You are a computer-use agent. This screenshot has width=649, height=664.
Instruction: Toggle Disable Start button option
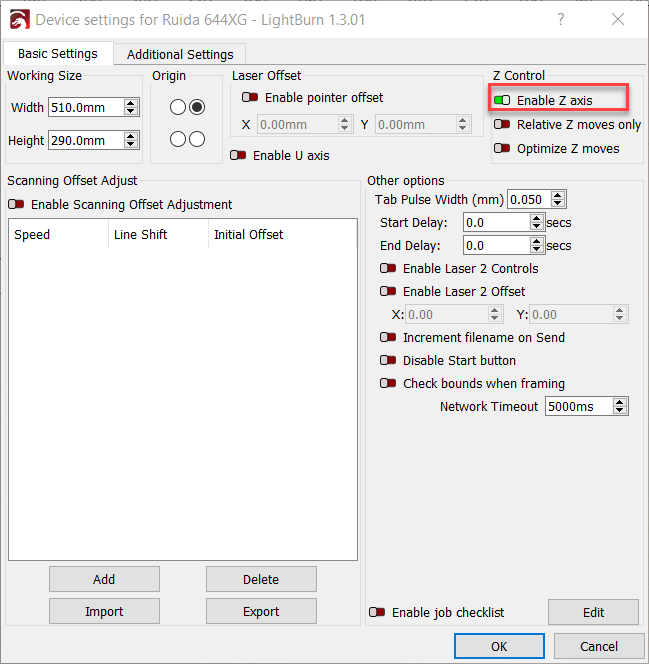[x=388, y=360]
